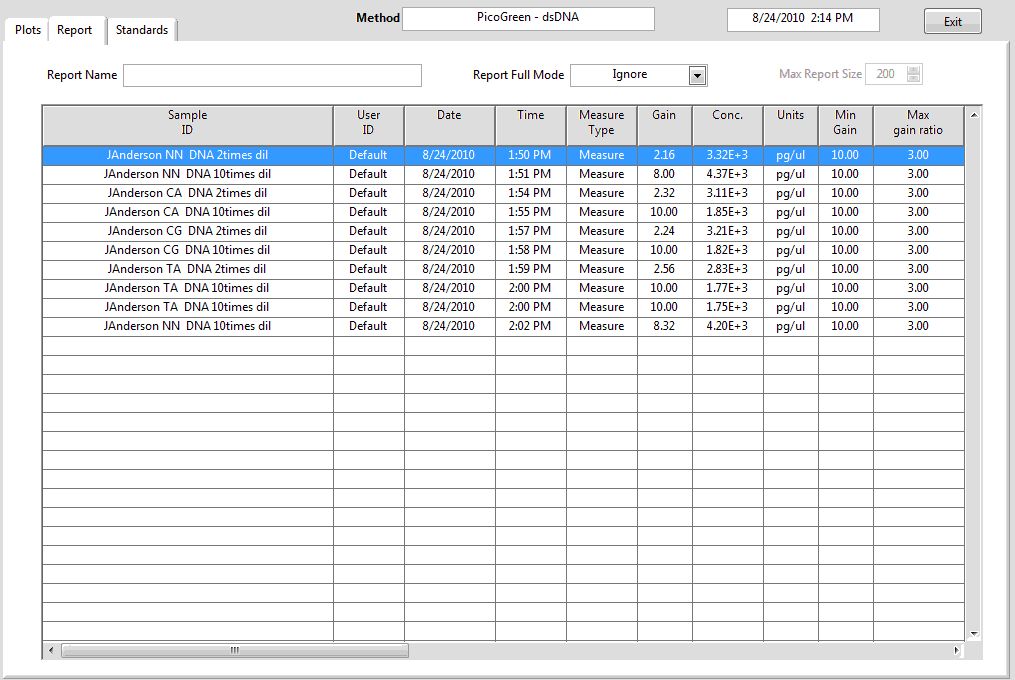Click the time cell 1:54 PM
This screenshot has width=1015, height=680.
530,193
